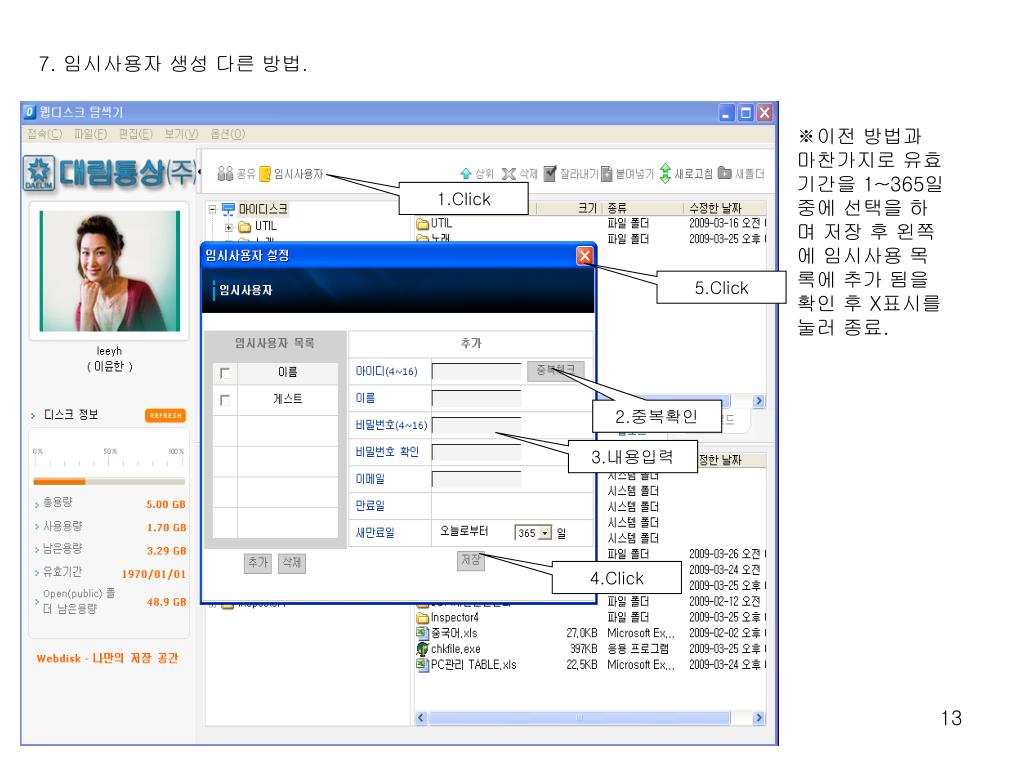1024x768 pixels.
Task: Click the 비밀번호(4~16) input field
Action: 476,425
